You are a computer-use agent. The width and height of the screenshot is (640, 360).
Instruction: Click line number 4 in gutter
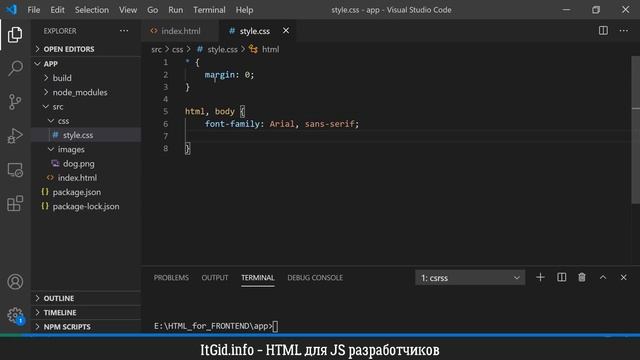click(x=165, y=99)
